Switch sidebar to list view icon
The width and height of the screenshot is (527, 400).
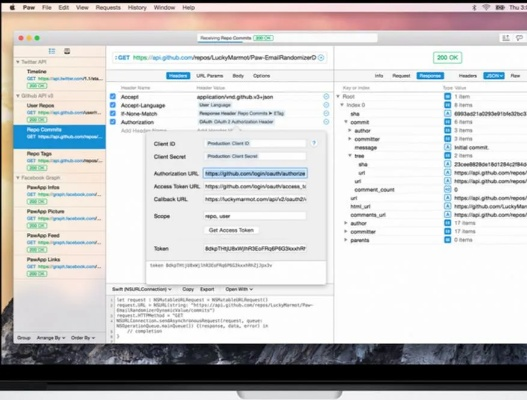point(52,51)
